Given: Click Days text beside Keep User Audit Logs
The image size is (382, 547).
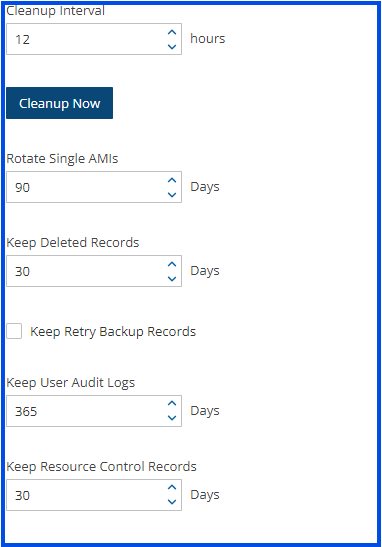Looking at the screenshot, I should 205,411.
